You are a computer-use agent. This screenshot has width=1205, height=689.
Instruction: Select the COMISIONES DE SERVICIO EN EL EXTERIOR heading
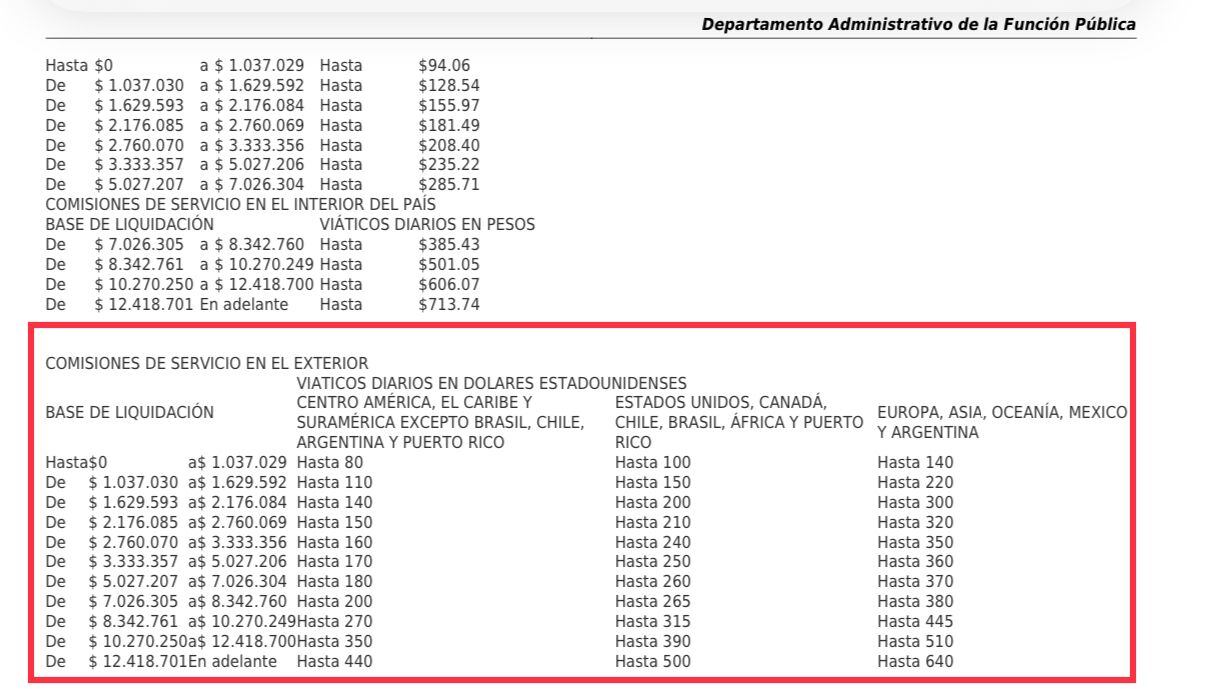coord(207,363)
